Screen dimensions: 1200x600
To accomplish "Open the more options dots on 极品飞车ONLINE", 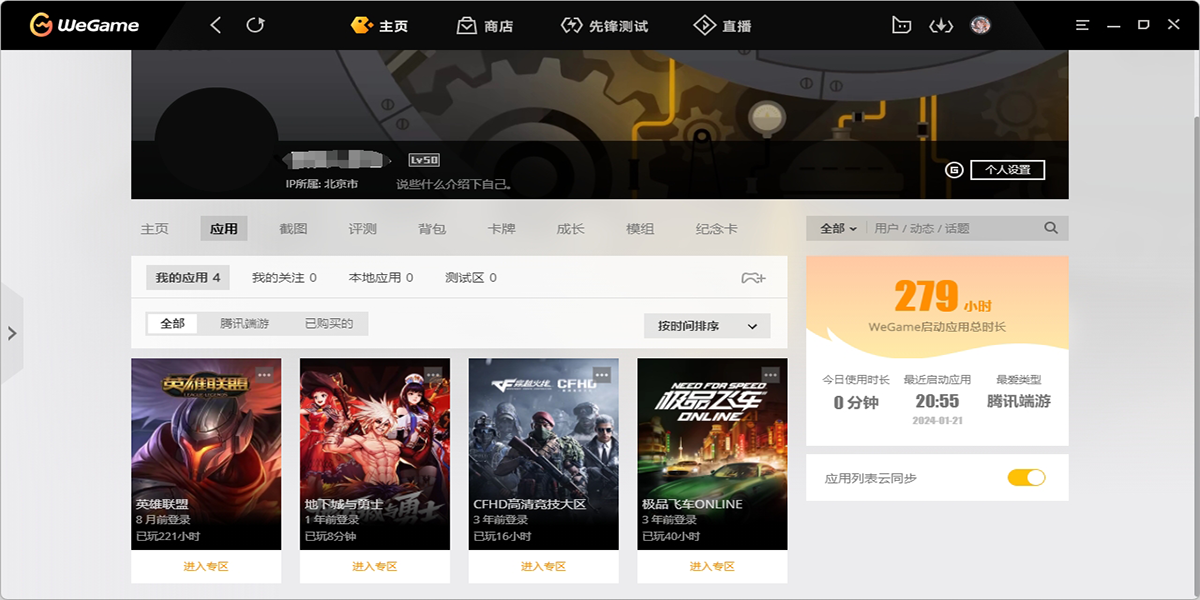I will (771, 374).
